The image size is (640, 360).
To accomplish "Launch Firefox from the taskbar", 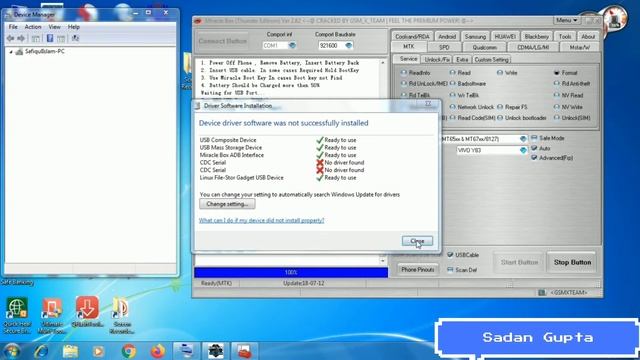I will click(158, 351).
